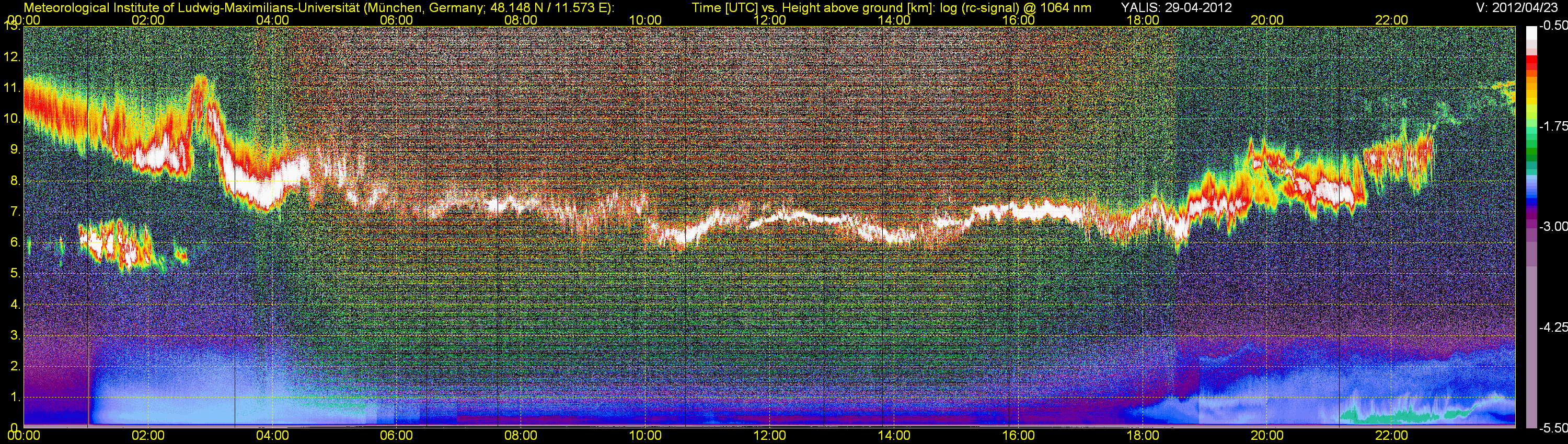This screenshot has height=444, width=1568.
Task: Select the 20:00 label on the upper time axis
Action: click(x=1267, y=20)
